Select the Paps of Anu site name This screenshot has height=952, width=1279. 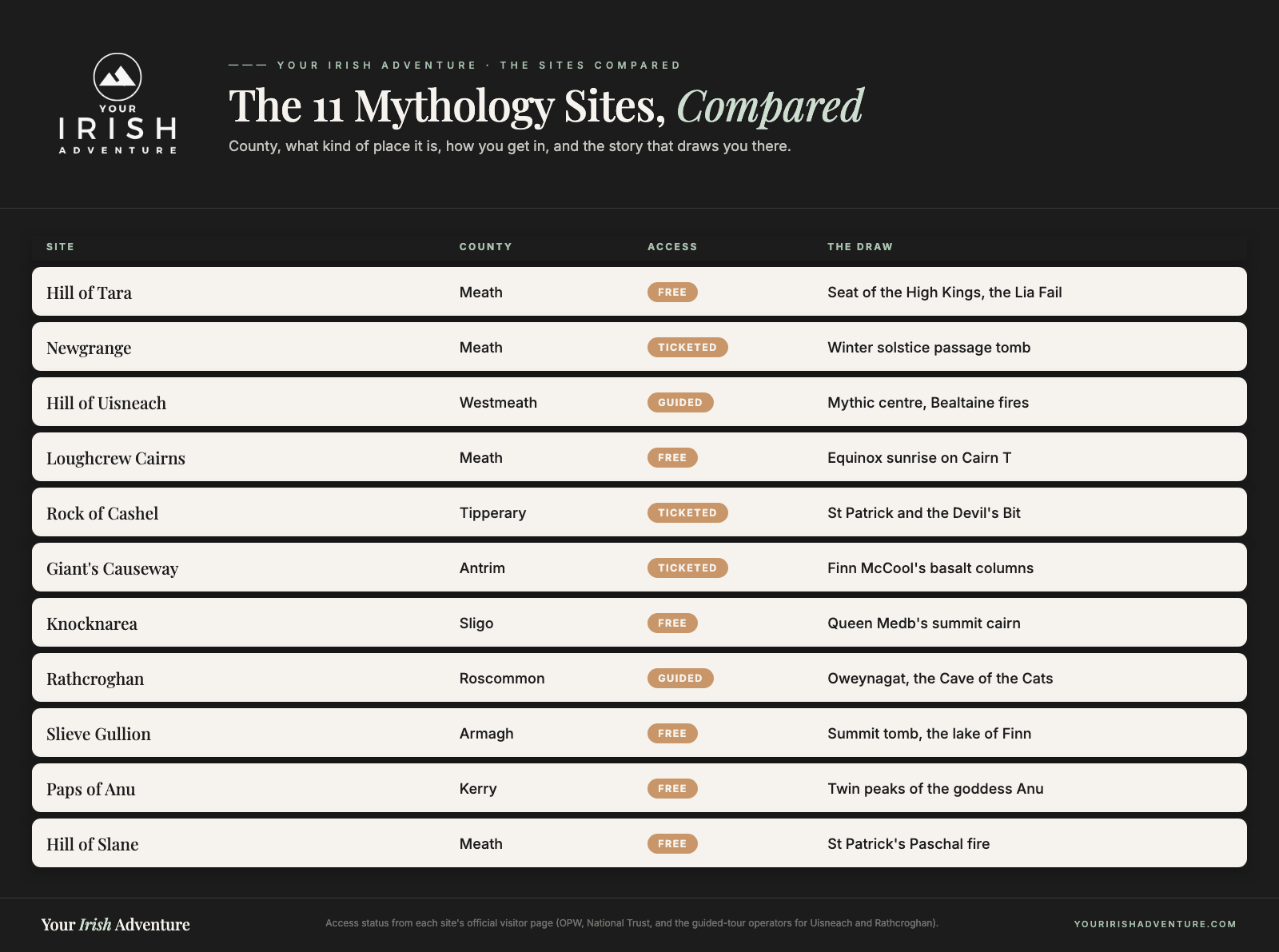[x=91, y=789]
